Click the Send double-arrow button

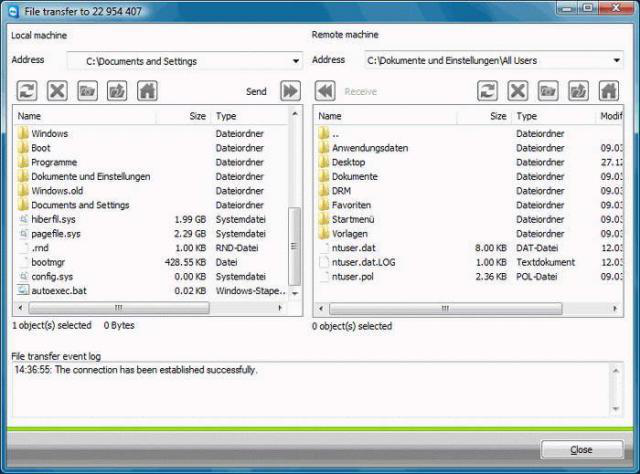click(290, 91)
